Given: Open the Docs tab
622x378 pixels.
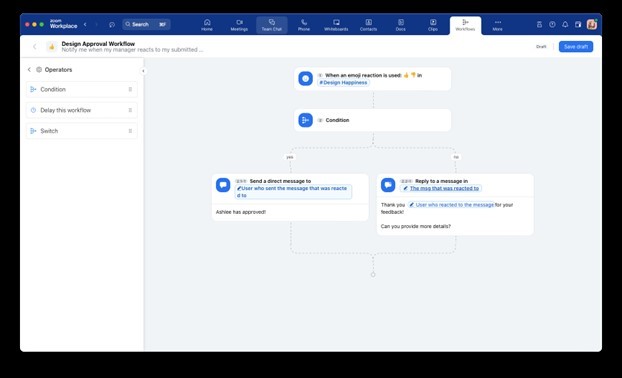Looking at the screenshot, I should point(401,25).
